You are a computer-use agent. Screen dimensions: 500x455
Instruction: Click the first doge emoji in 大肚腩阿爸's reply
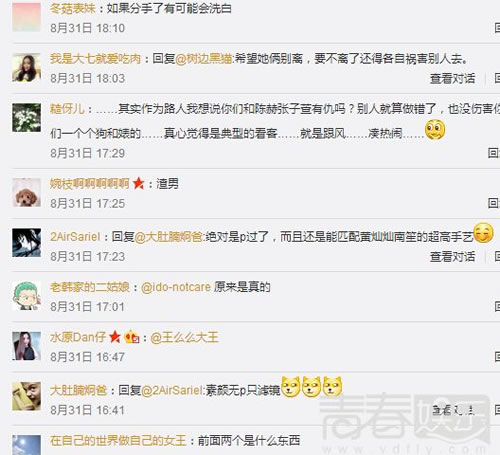pos(291,387)
